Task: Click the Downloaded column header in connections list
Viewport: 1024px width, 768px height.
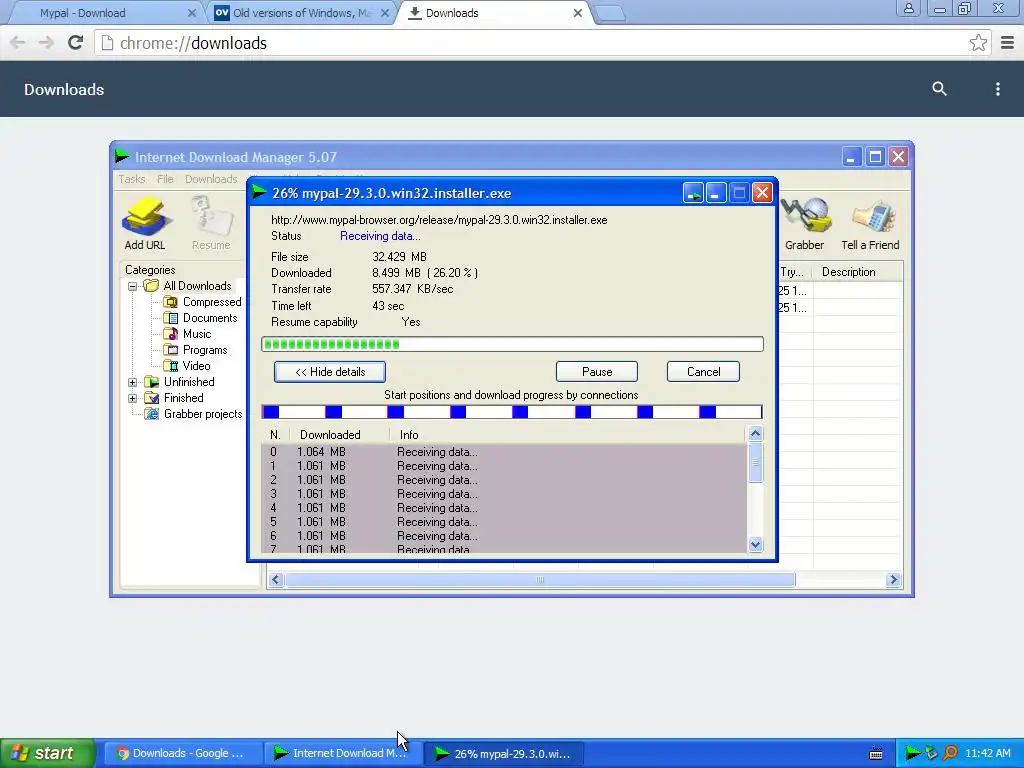Action: point(338,435)
